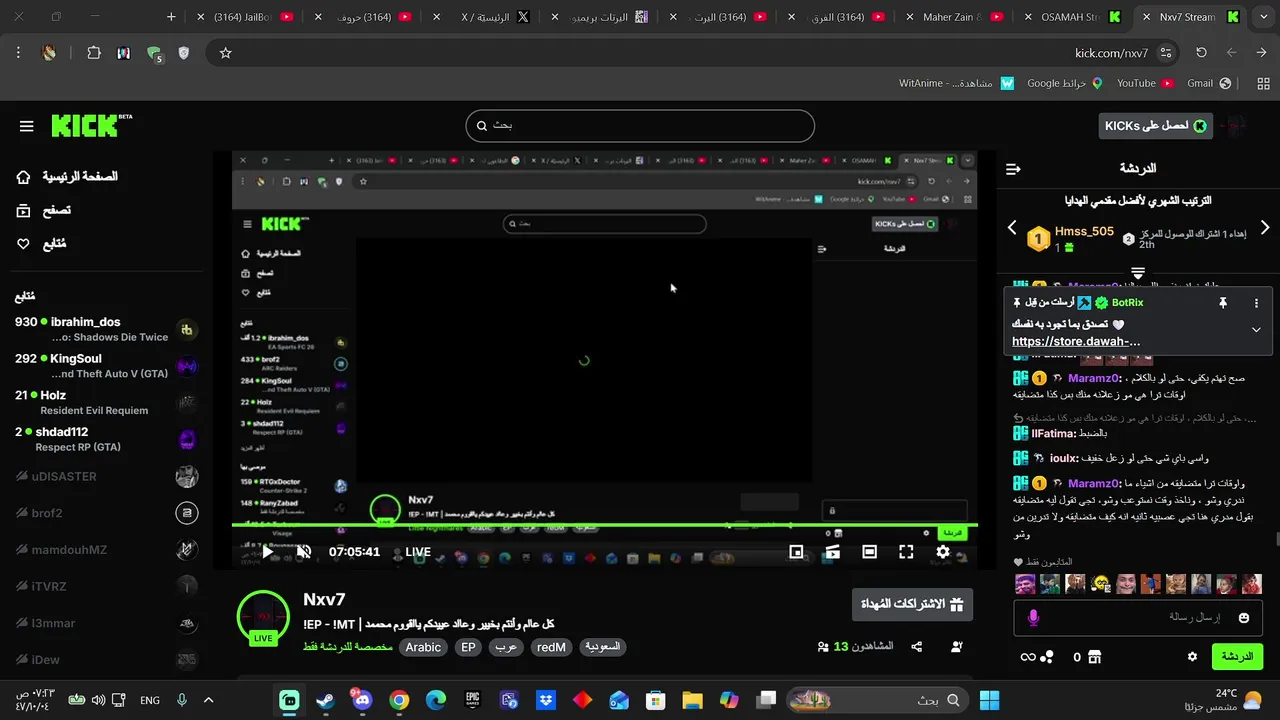
Task: Select the السعودية tag
Action: [602, 647]
